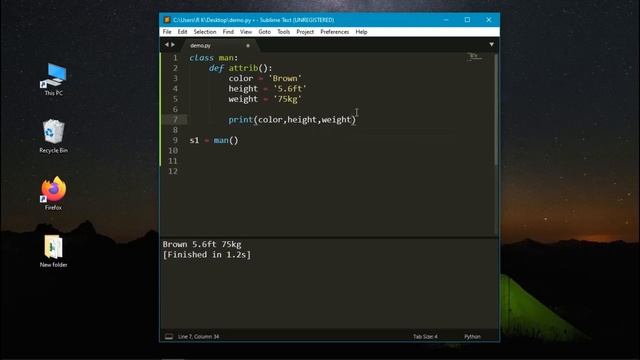Image resolution: width=640 pixels, height=360 pixels.
Task: Select the This PC desktop icon
Action: [53, 80]
